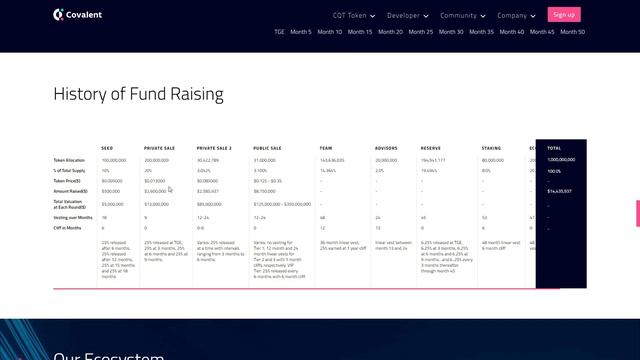Click the Covalent logo icon

click(58, 15)
